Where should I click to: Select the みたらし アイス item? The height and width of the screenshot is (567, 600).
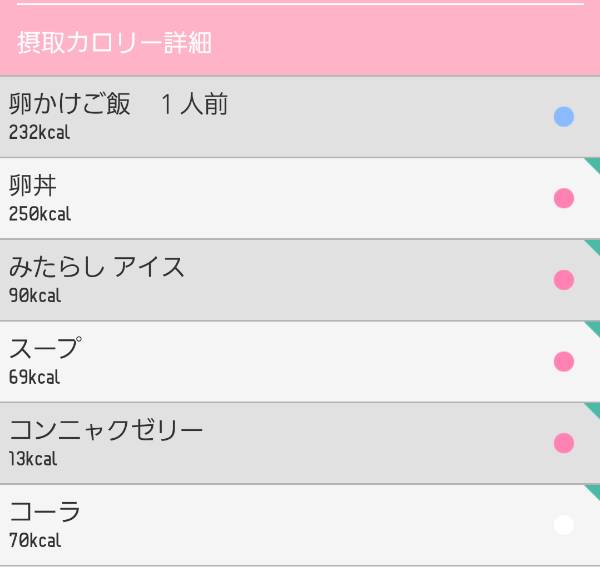pyautogui.click(x=300, y=280)
